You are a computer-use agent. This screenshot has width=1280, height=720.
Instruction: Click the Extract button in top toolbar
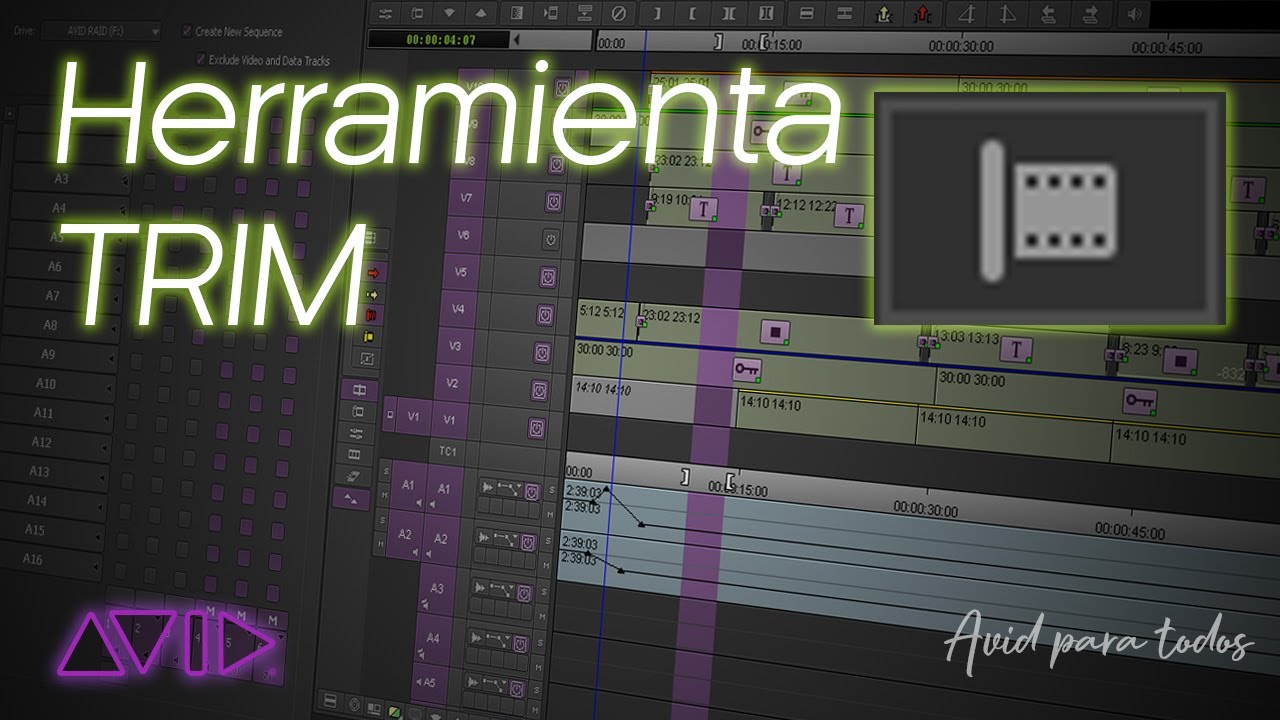click(845, 14)
